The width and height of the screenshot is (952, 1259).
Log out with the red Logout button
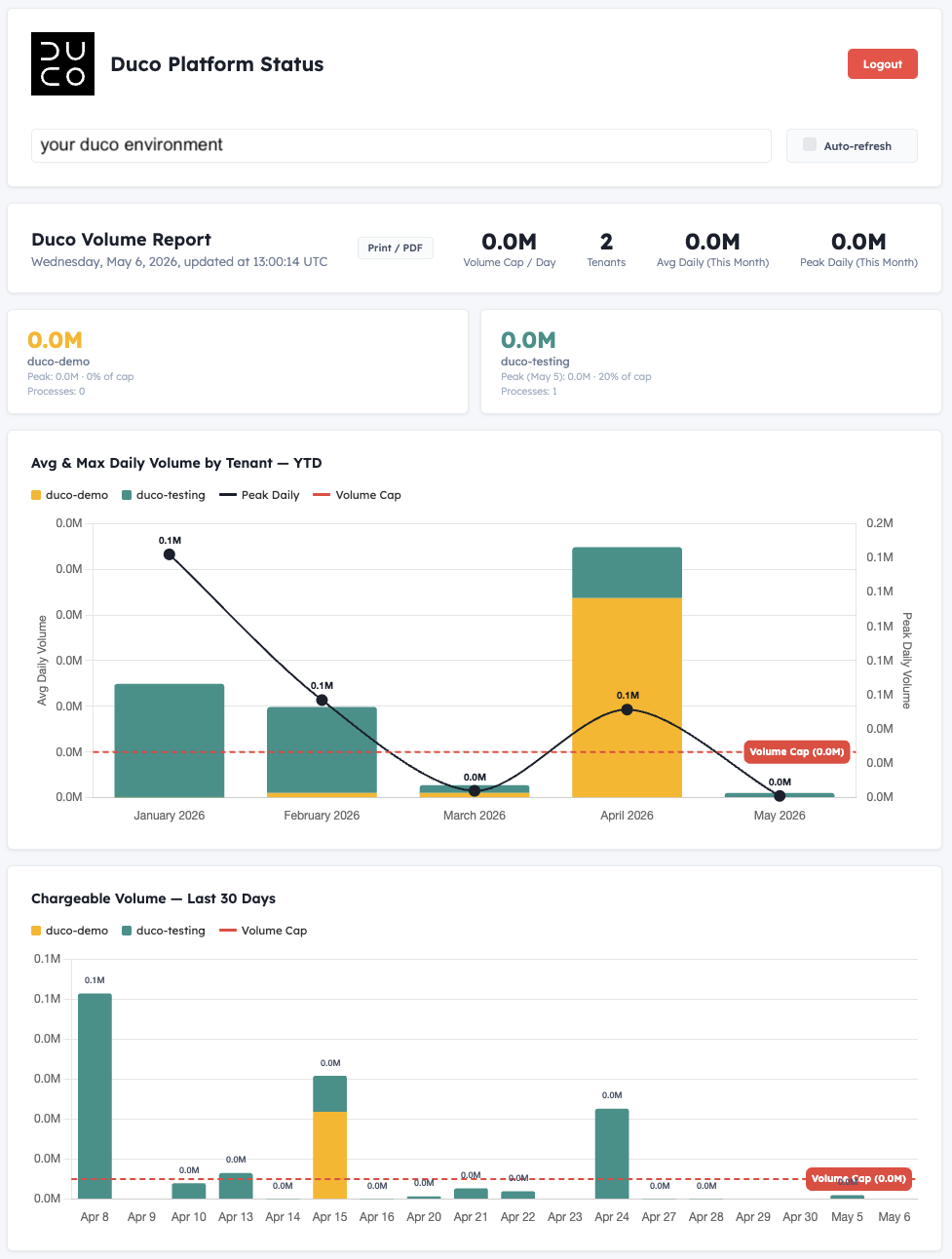(x=882, y=64)
